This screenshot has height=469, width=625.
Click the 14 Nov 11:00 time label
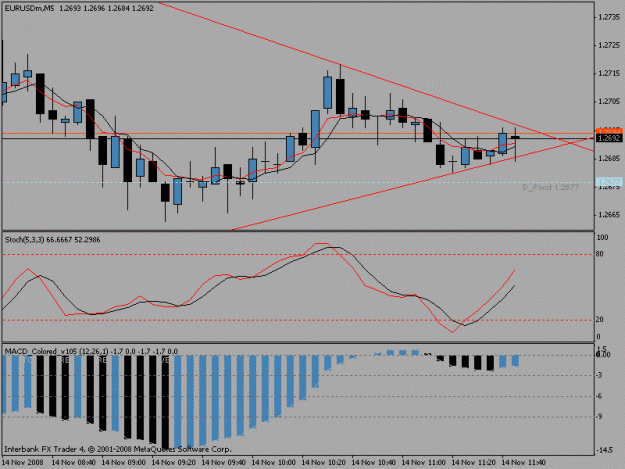[x=424, y=462]
